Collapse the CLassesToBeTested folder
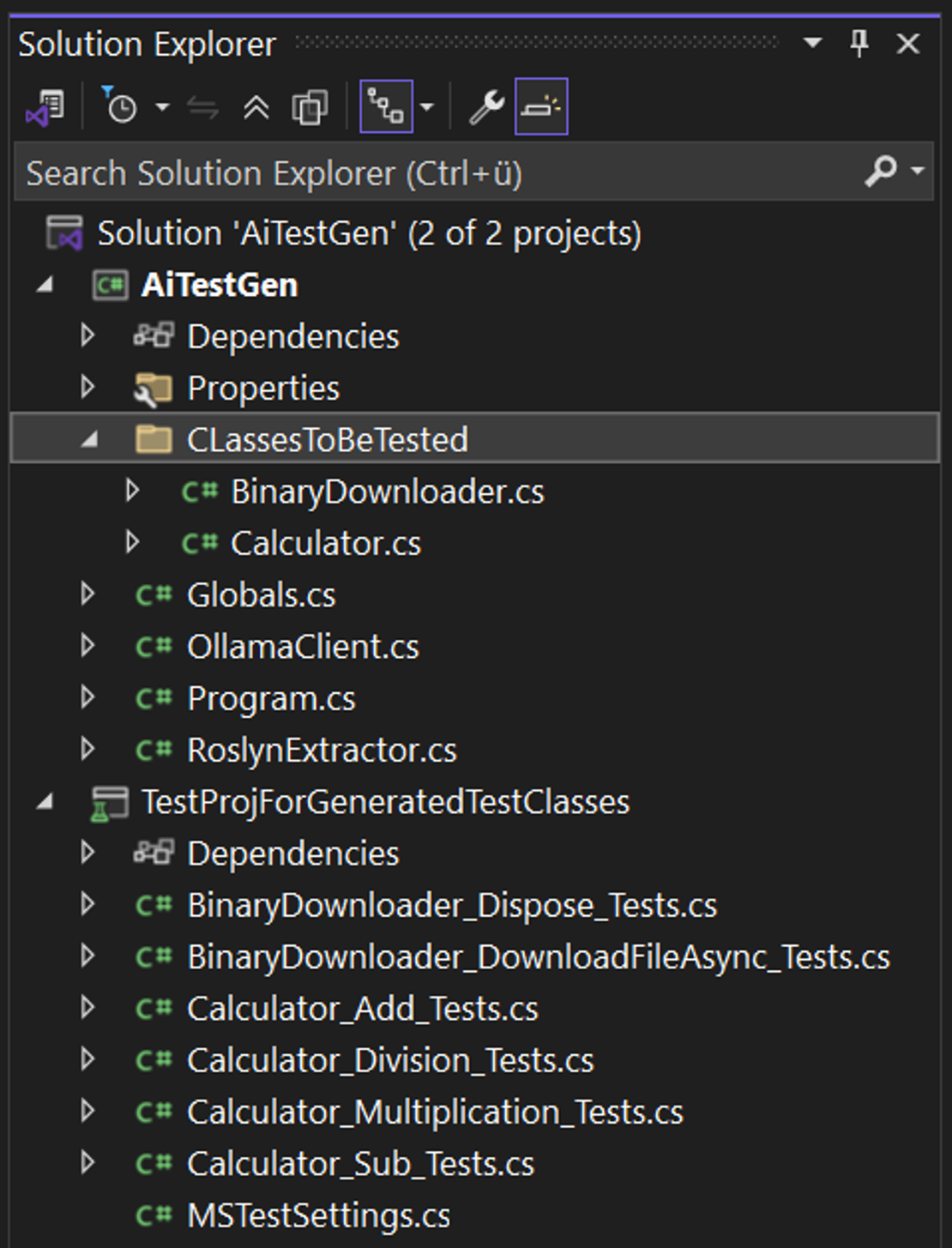The width and height of the screenshot is (952, 1248). [x=88, y=440]
